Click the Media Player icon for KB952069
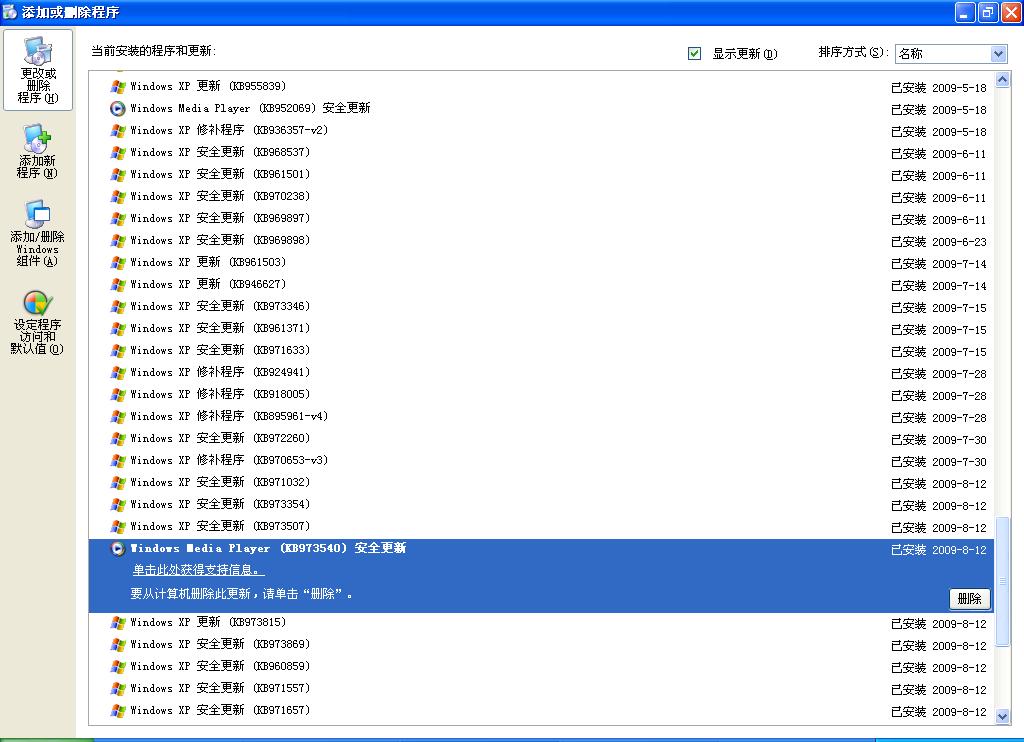1024x742 pixels. click(x=118, y=108)
